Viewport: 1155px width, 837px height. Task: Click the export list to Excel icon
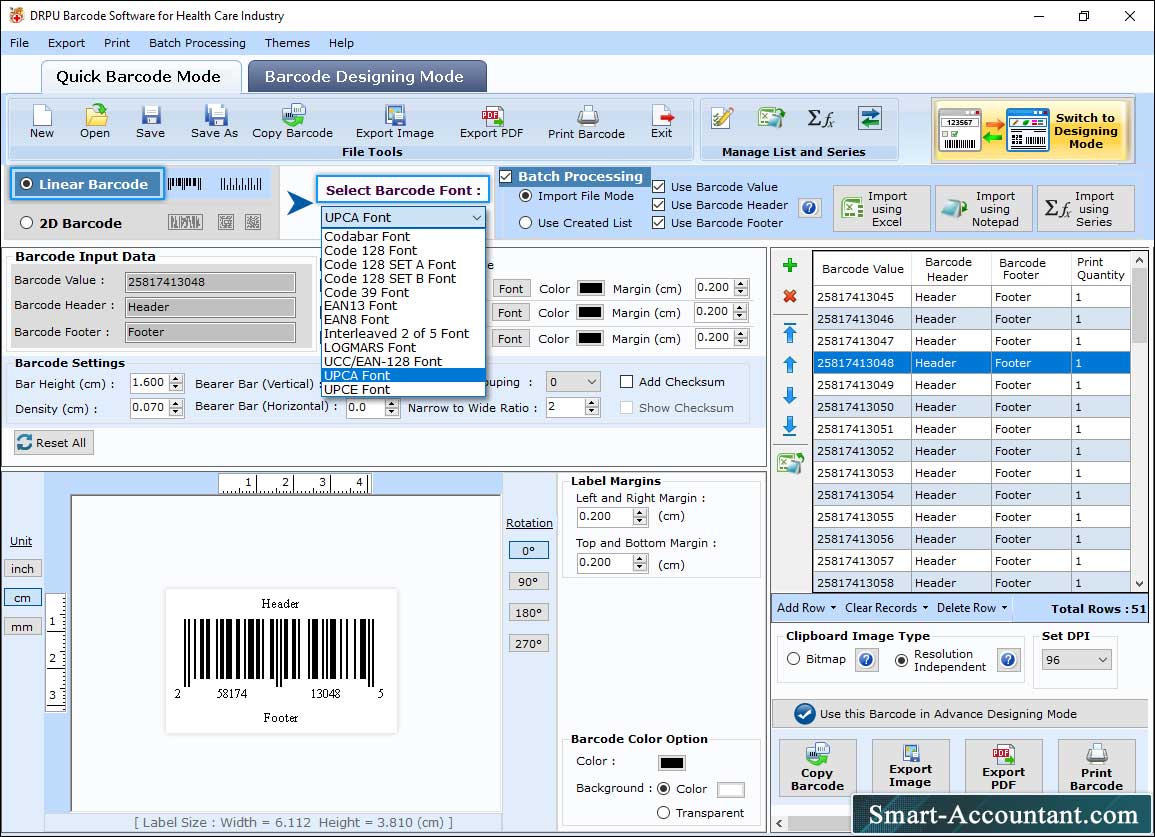pyautogui.click(x=790, y=463)
